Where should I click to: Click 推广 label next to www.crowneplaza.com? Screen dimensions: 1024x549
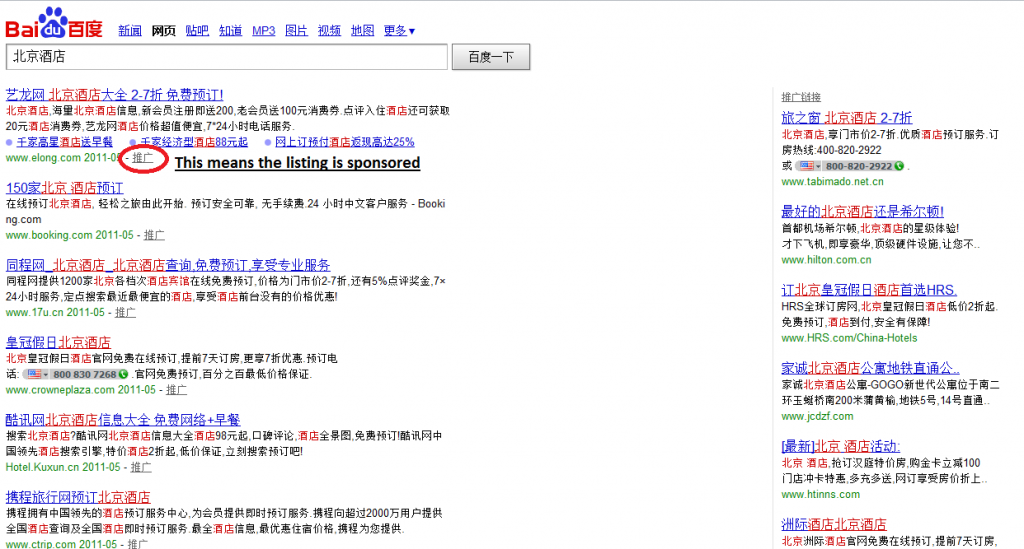click(x=176, y=390)
